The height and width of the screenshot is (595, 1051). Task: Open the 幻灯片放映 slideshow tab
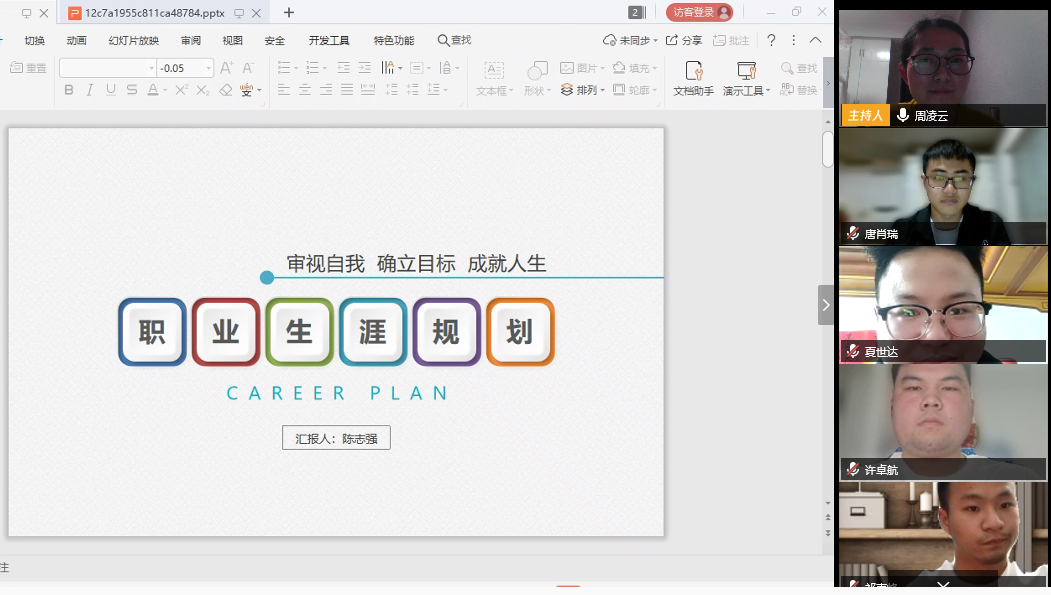pyautogui.click(x=133, y=40)
